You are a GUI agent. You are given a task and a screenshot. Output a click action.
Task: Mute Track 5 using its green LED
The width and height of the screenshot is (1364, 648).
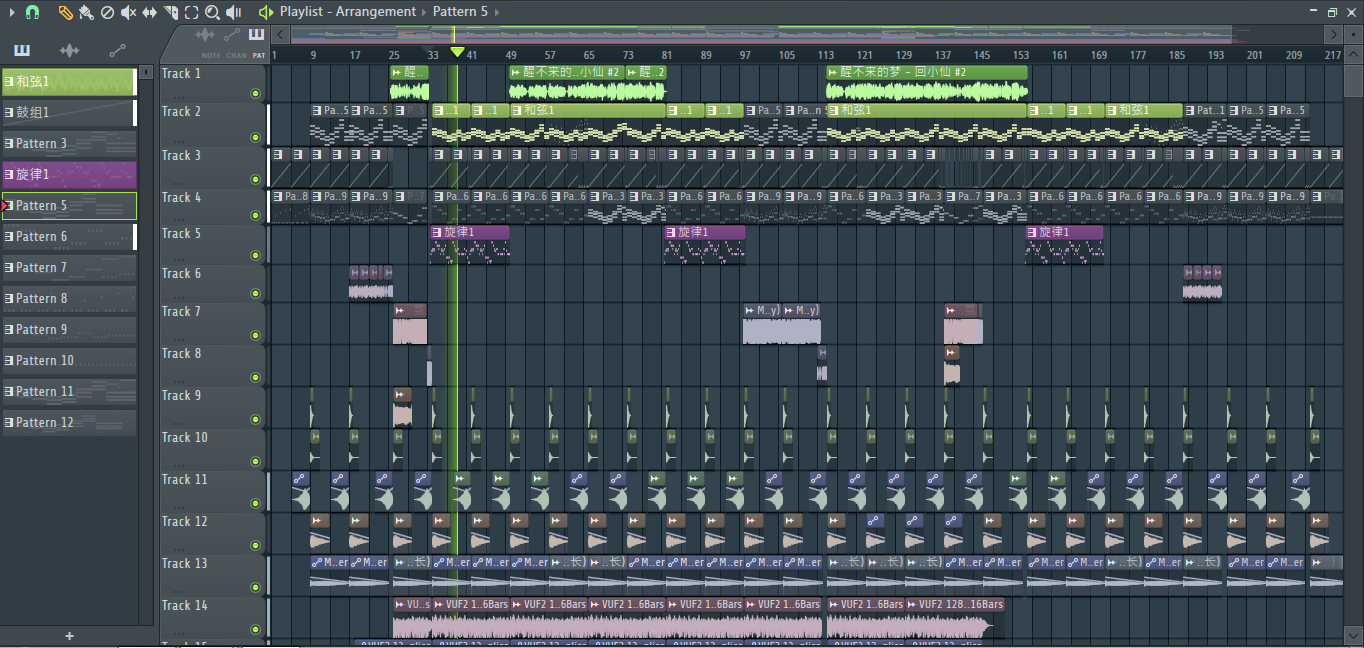[x=255, y=255]
